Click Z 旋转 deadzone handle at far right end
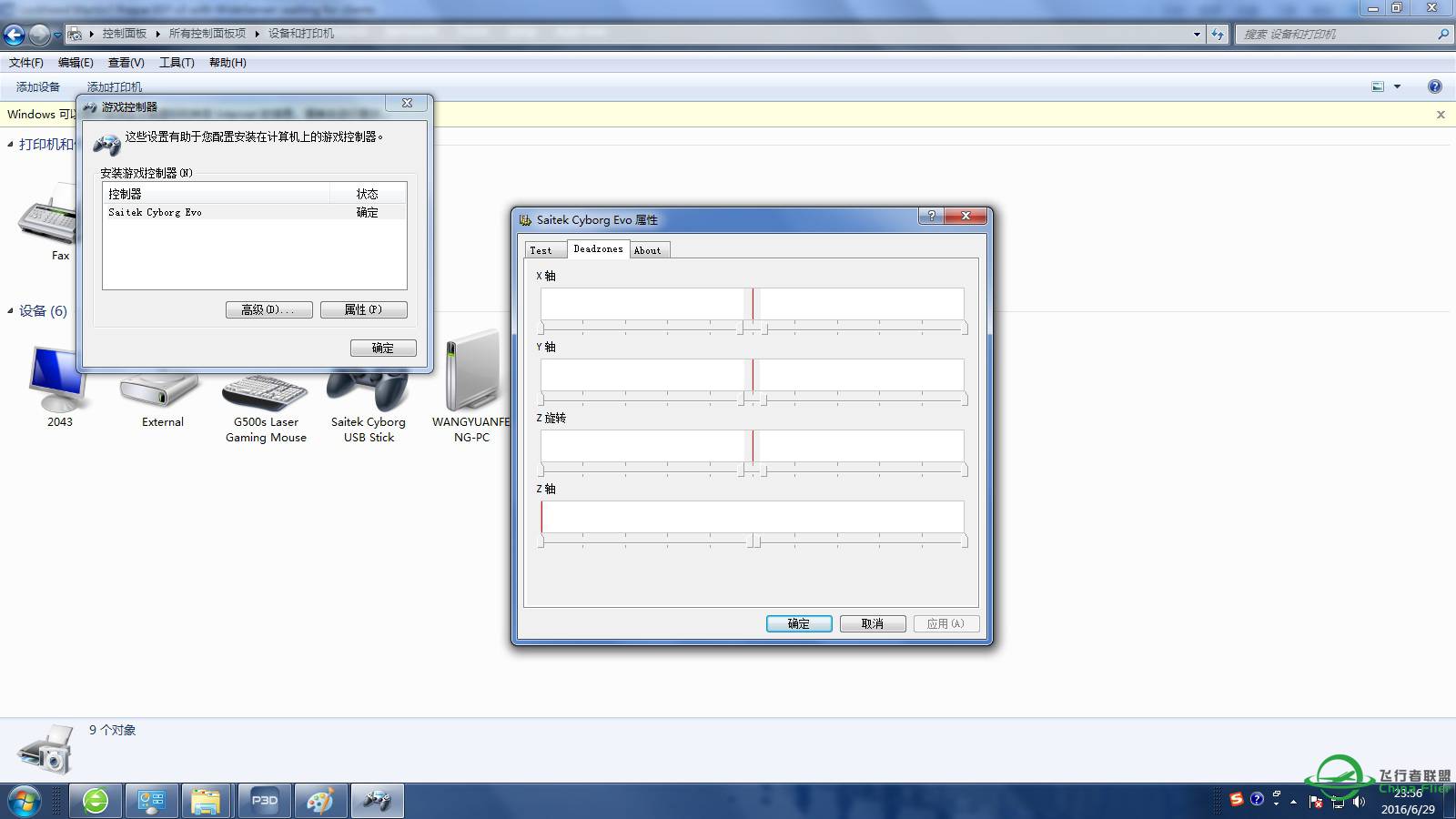 (x=965, y=470)
